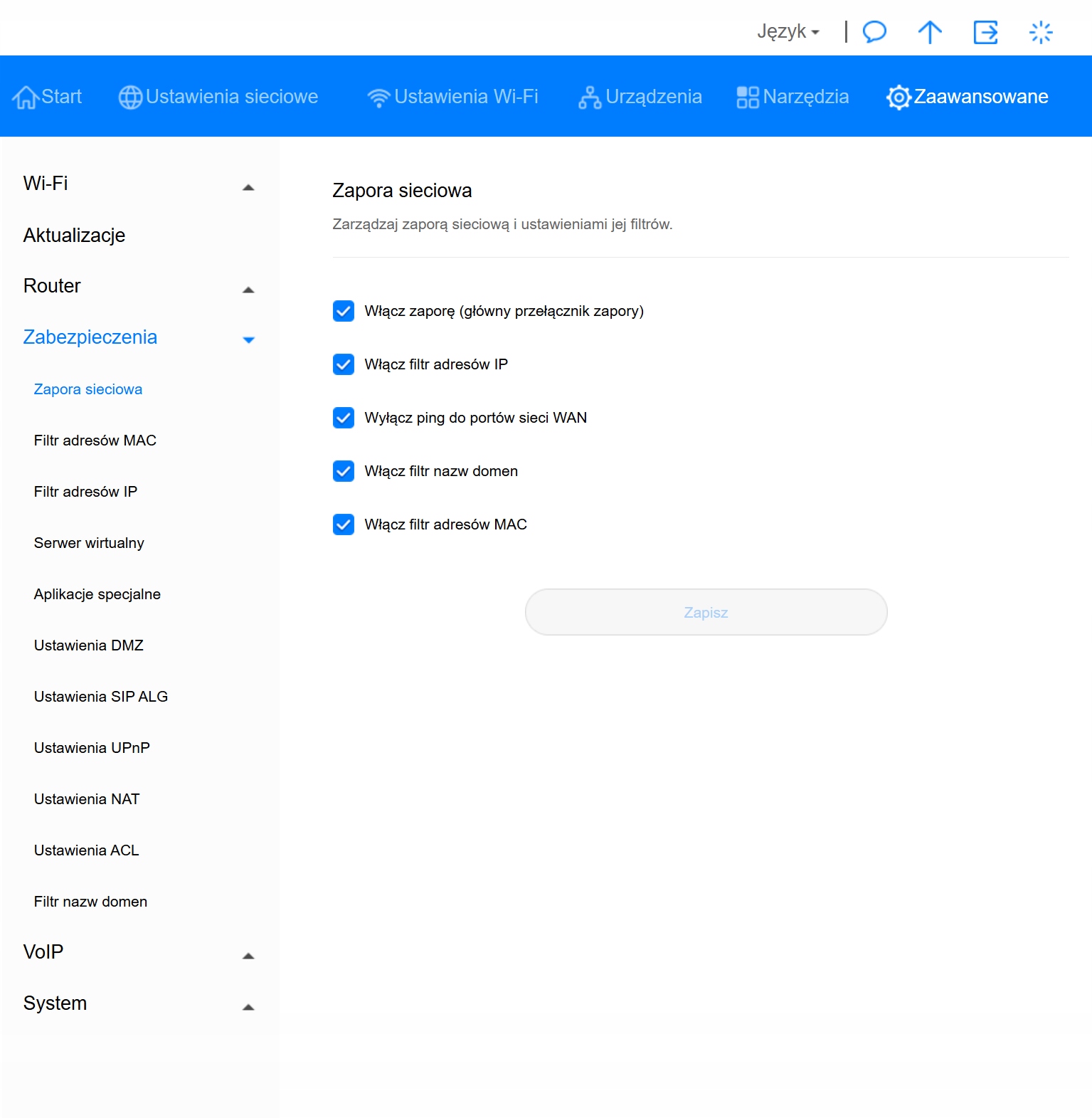Click the Wi-Fi signal icon in navigation

point(378,97)
